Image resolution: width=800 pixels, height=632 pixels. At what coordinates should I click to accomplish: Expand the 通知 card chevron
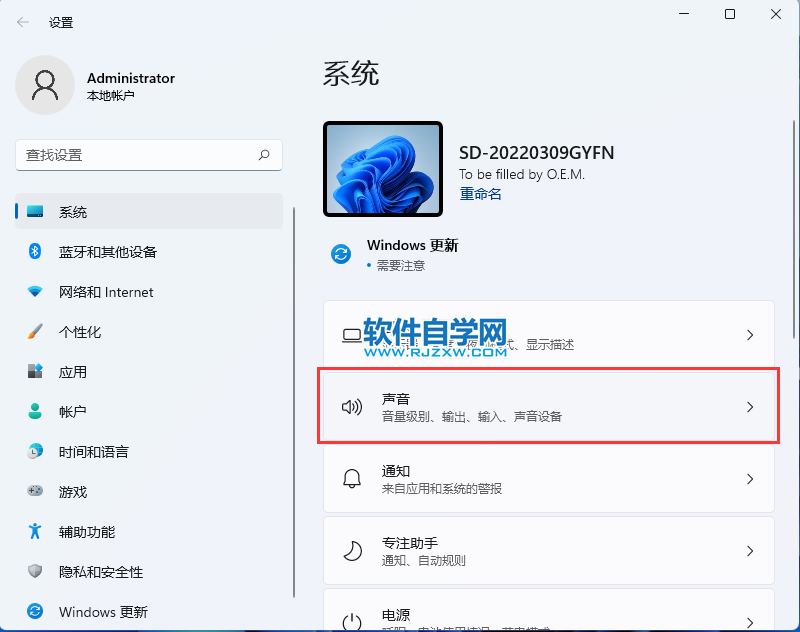pos(750,478)
